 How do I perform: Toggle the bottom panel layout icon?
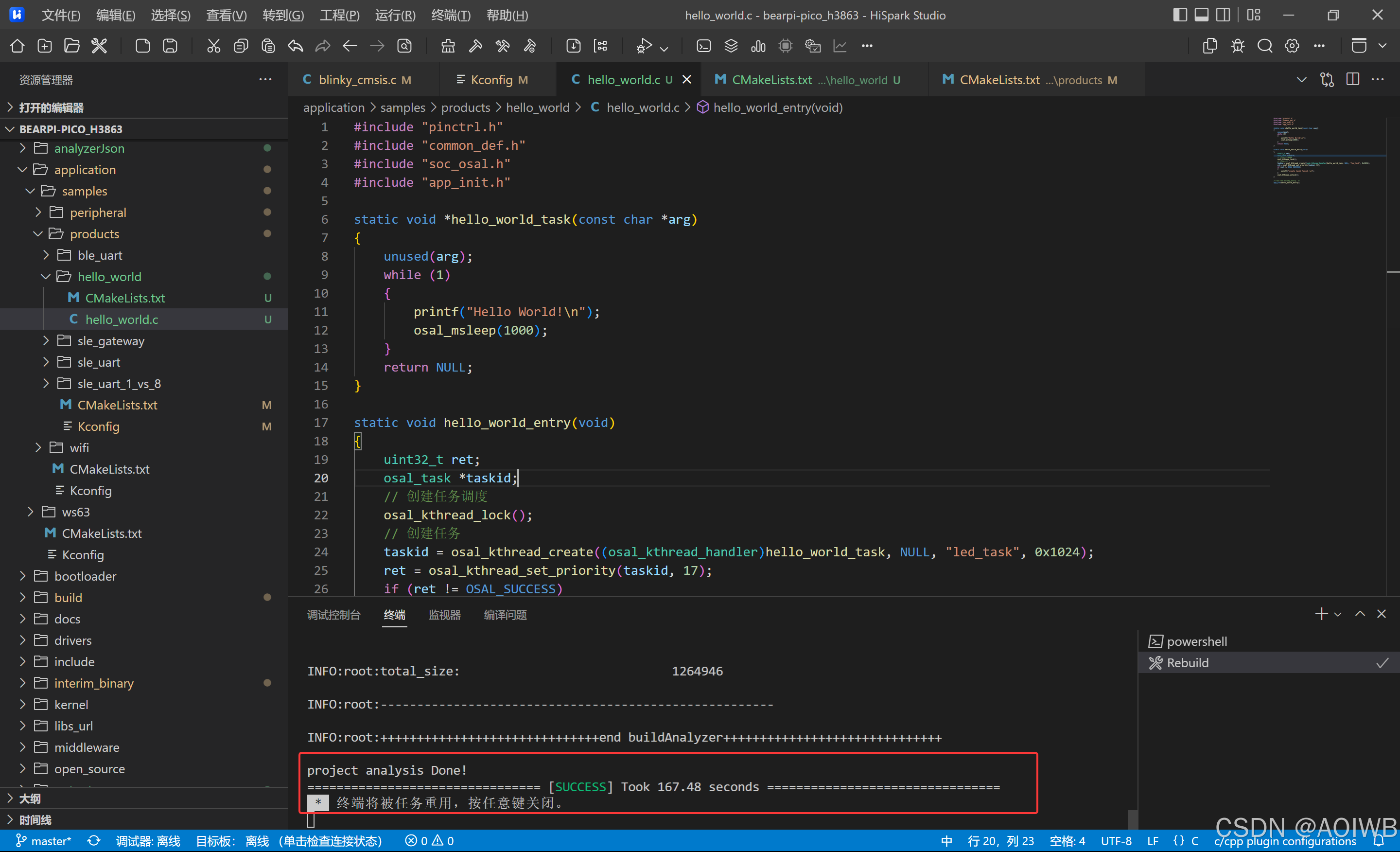pyautogui.click(x=1201, y=15)
